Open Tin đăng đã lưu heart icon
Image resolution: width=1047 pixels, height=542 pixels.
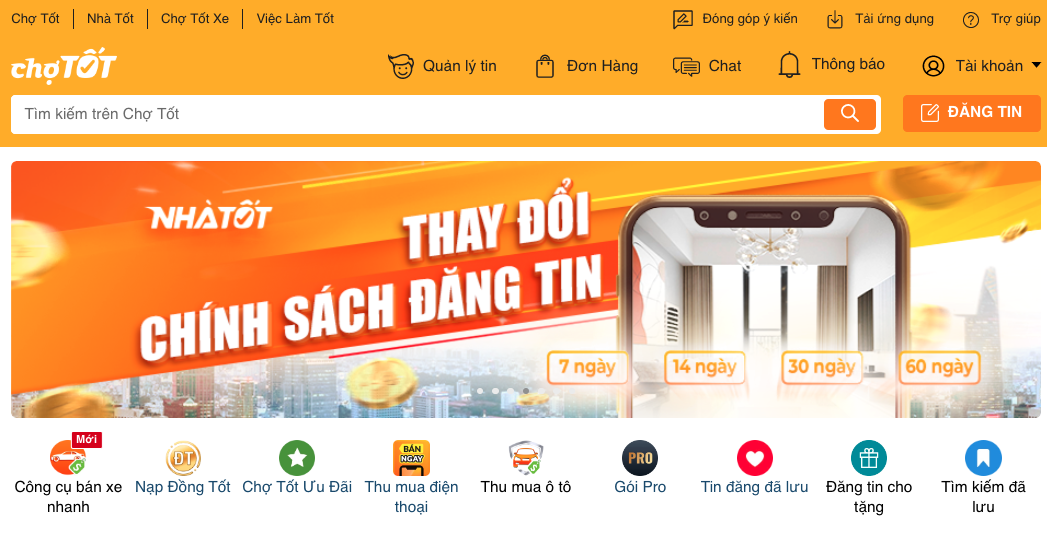coord(755,458)
